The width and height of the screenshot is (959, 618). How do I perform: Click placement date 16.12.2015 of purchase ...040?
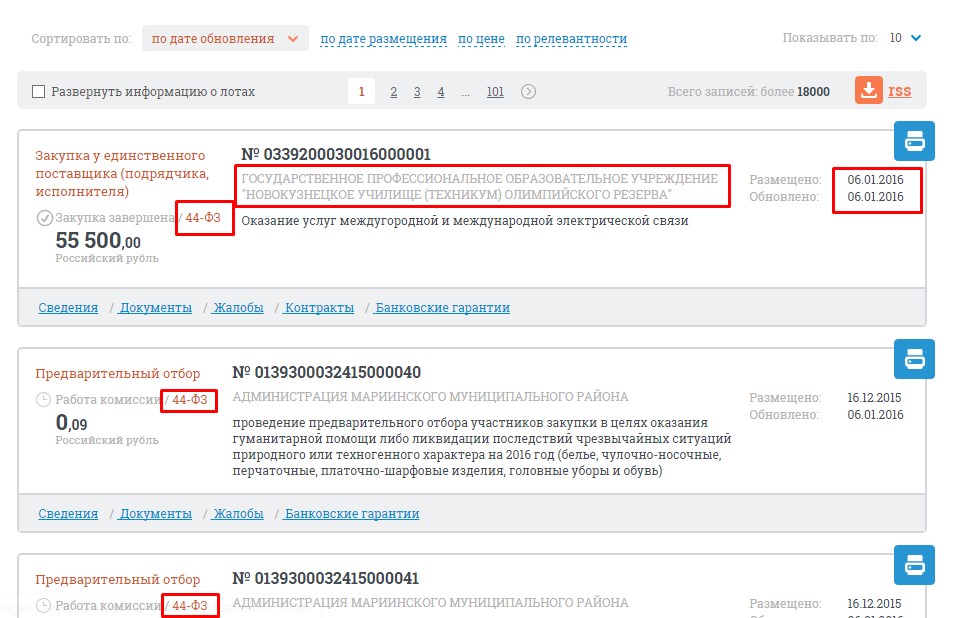click(874, 398)
